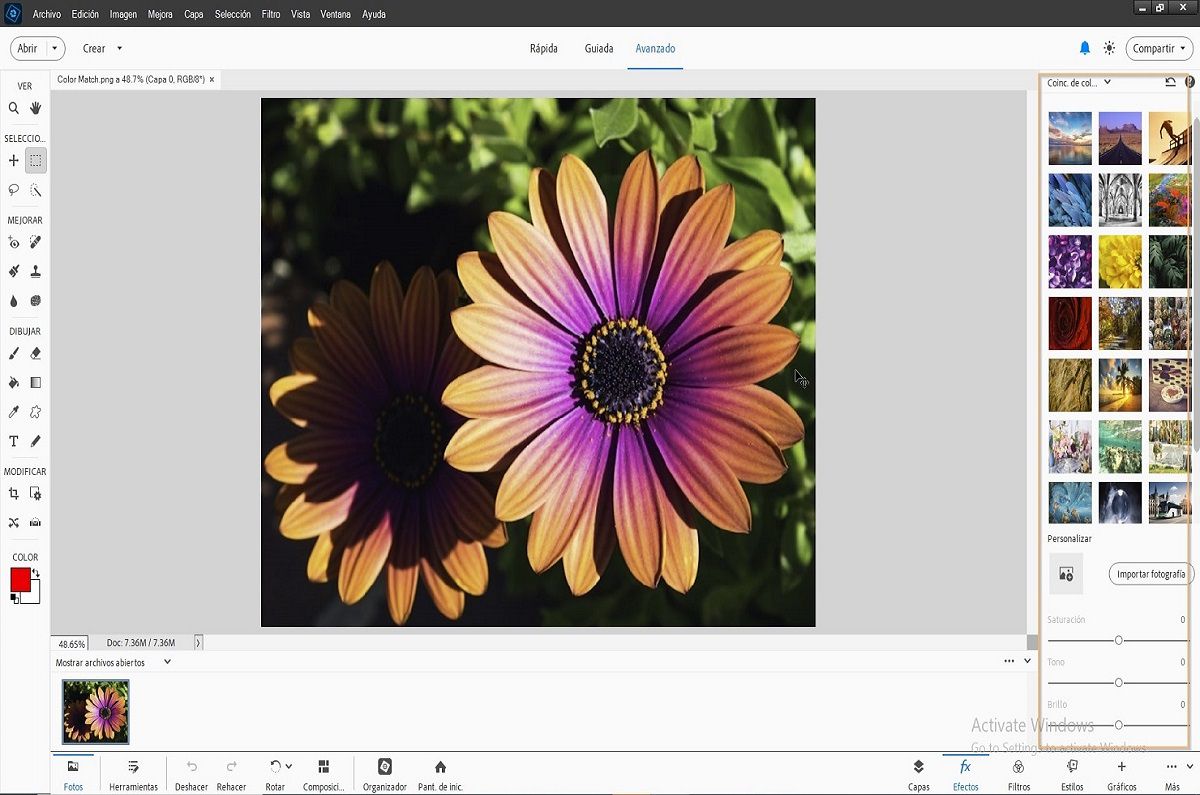Select the Type text tool
Viewport: 1200px width, 795px height.
[14, 441]
